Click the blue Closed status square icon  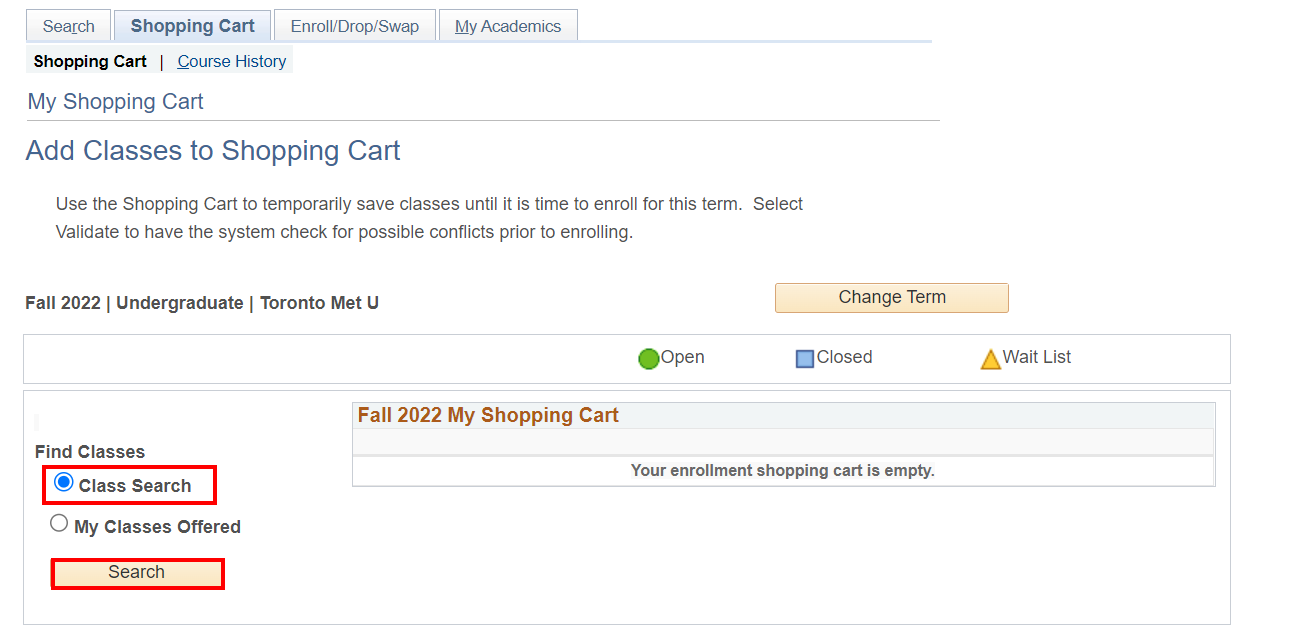tap(805, 358)
